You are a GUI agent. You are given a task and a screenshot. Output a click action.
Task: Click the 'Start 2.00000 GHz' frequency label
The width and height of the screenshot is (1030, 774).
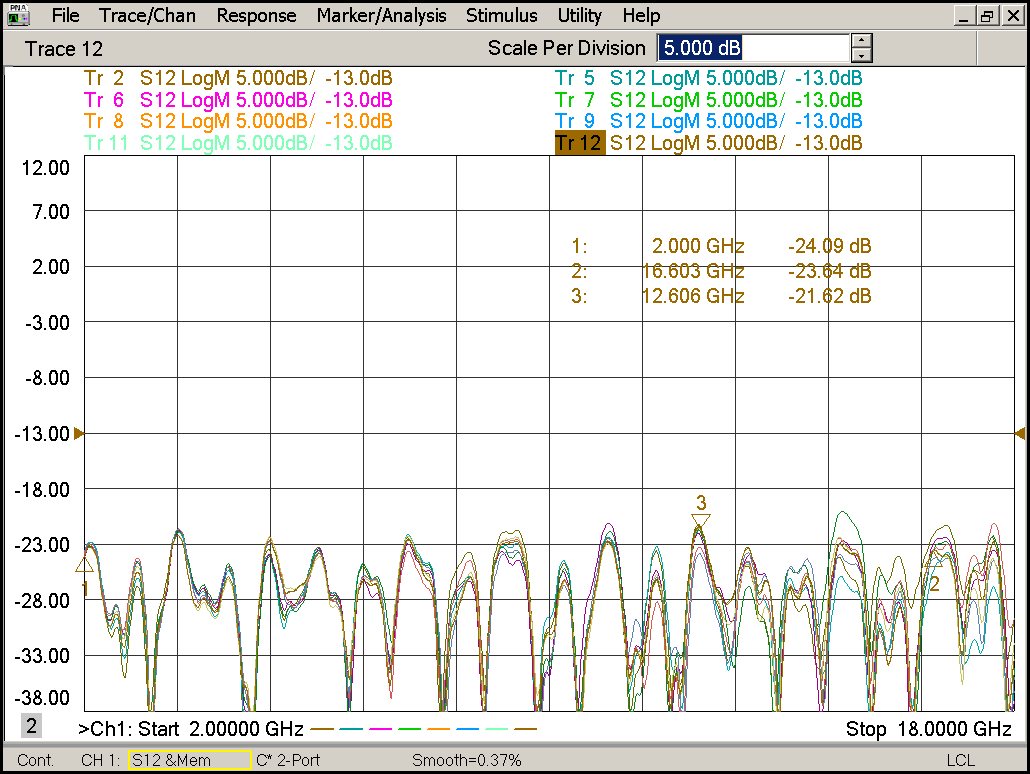[x=220, y=729]
